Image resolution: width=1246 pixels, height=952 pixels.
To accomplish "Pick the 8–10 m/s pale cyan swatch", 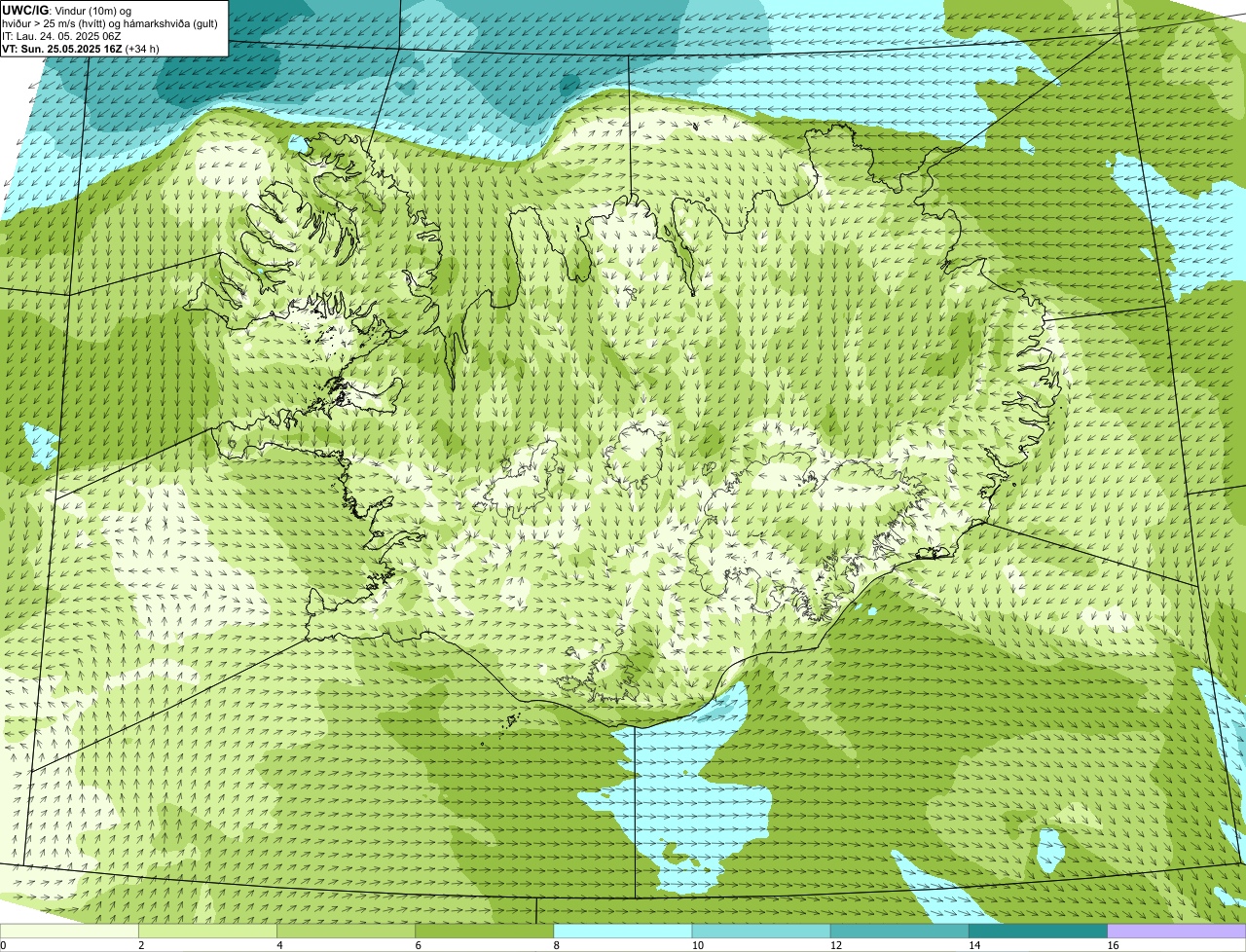I will coord(623,931).
